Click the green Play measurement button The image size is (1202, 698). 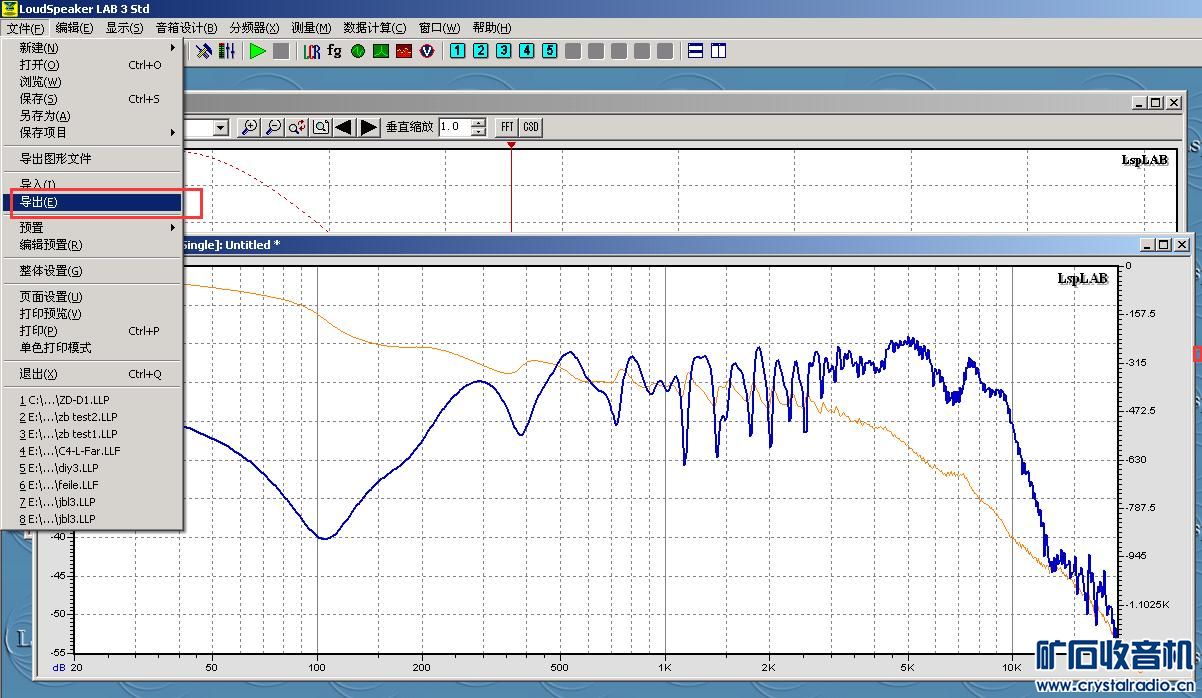[x=258, y=50]
